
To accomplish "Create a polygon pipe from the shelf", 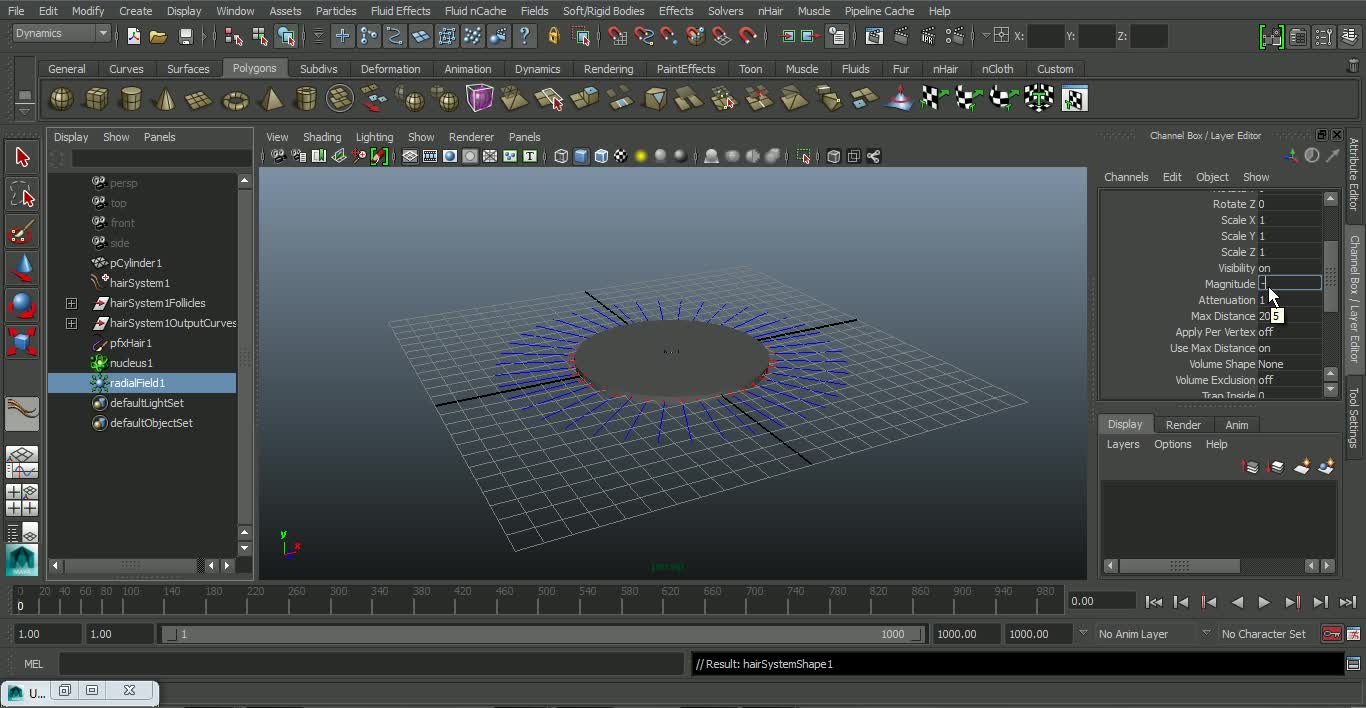I will coord(306,99).
